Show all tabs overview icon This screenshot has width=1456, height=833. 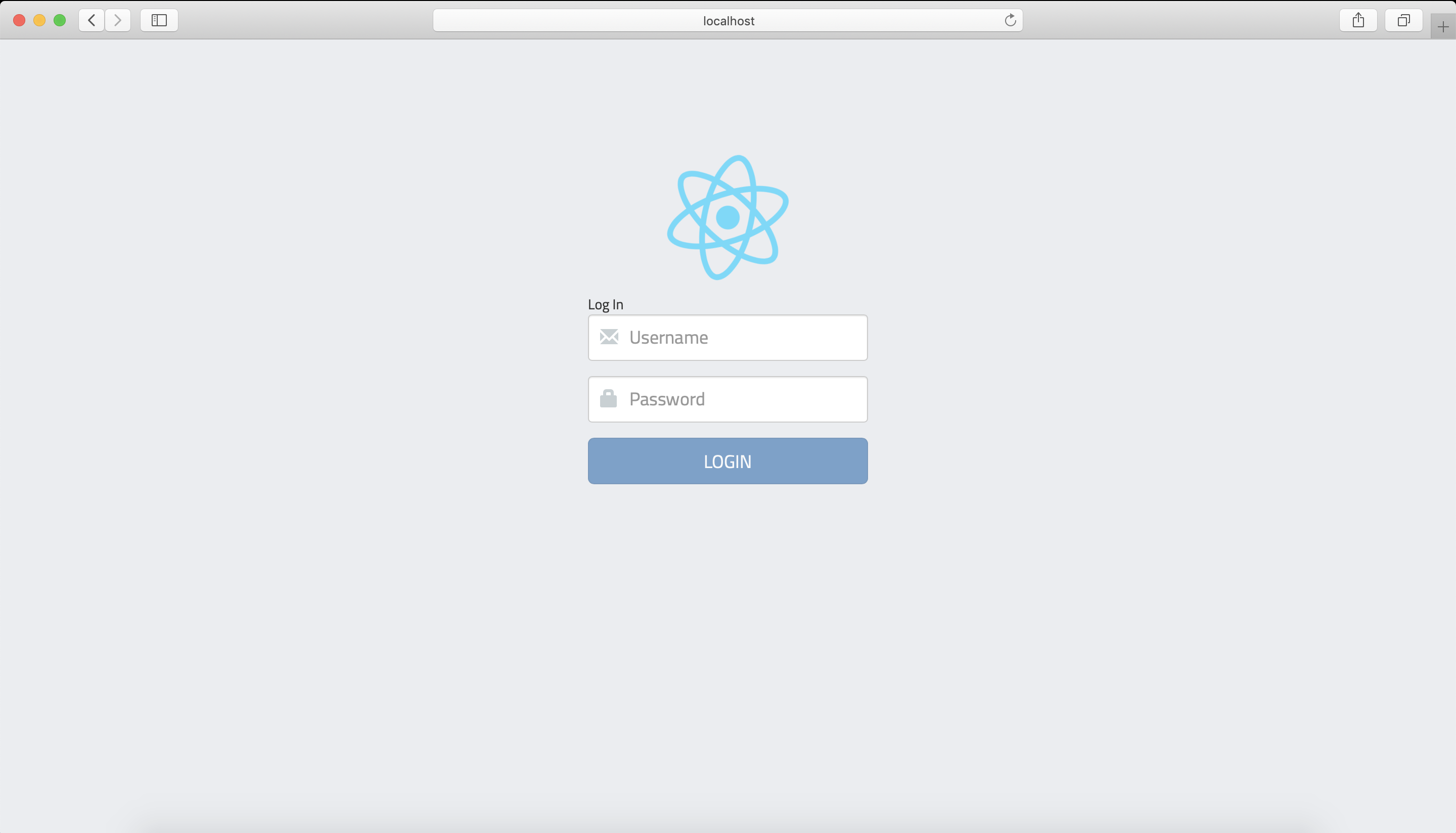click(1403, 21)
